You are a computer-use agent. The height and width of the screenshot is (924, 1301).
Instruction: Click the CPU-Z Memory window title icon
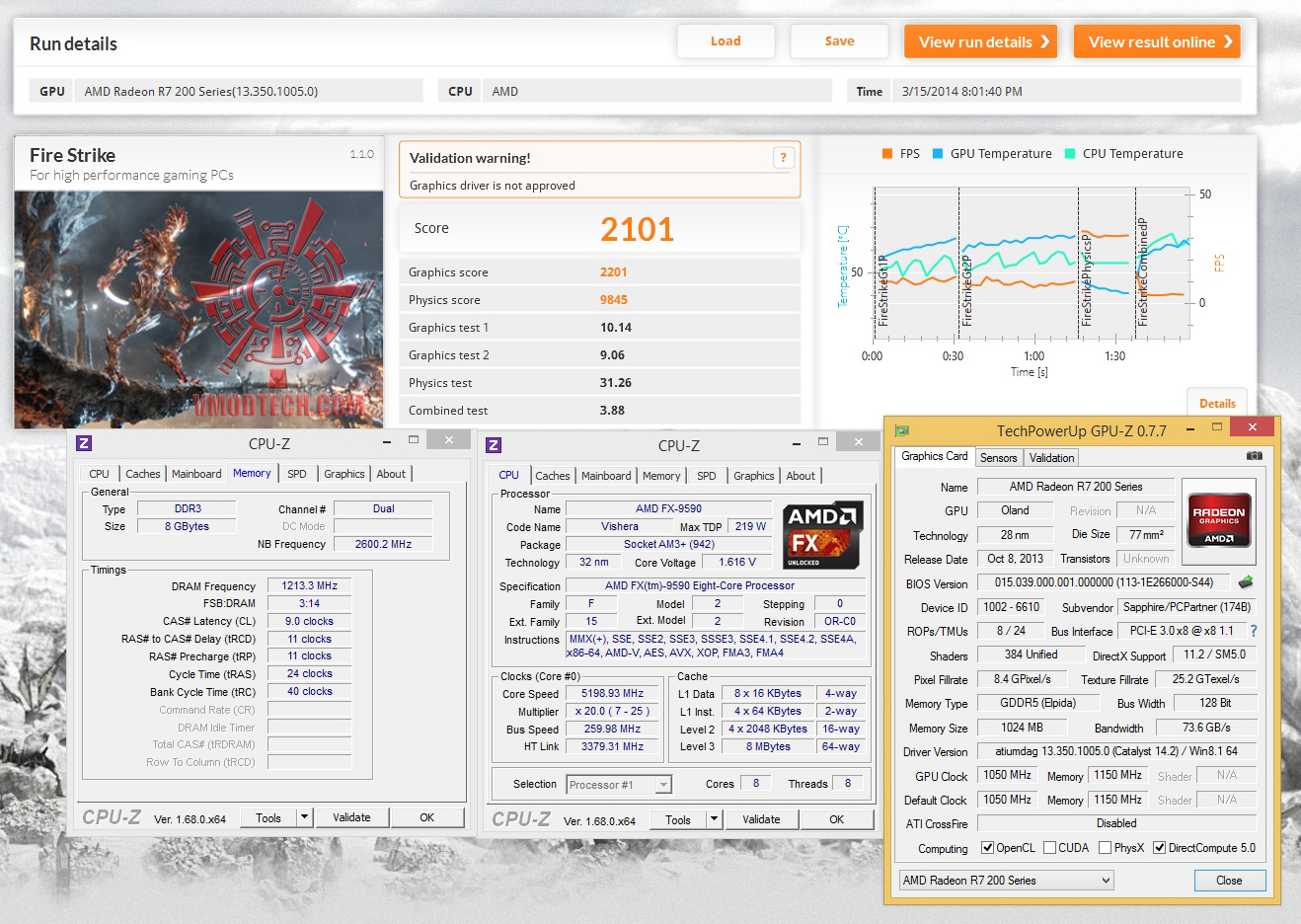pos(85,443)
